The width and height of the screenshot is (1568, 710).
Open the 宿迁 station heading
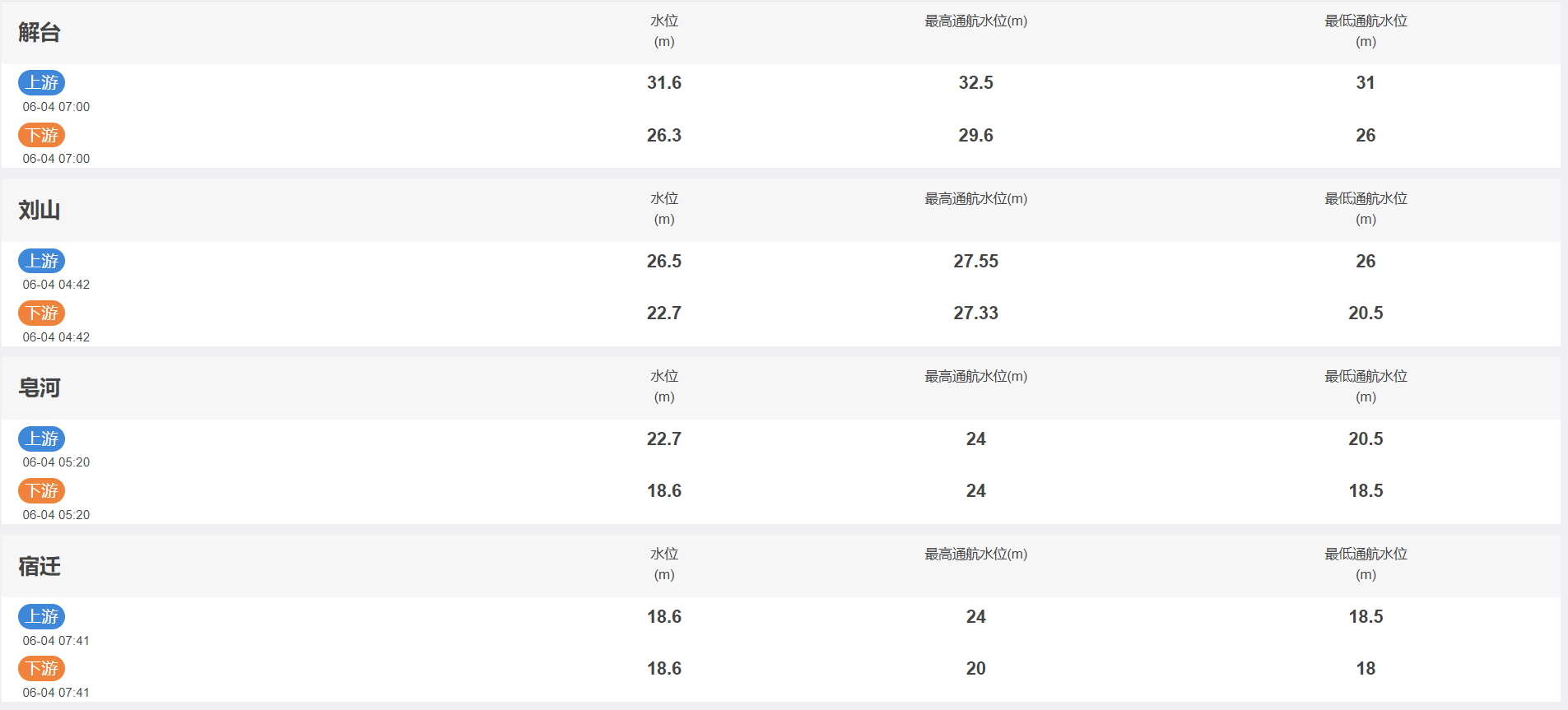pyautogui.click(x=40, y=566)
